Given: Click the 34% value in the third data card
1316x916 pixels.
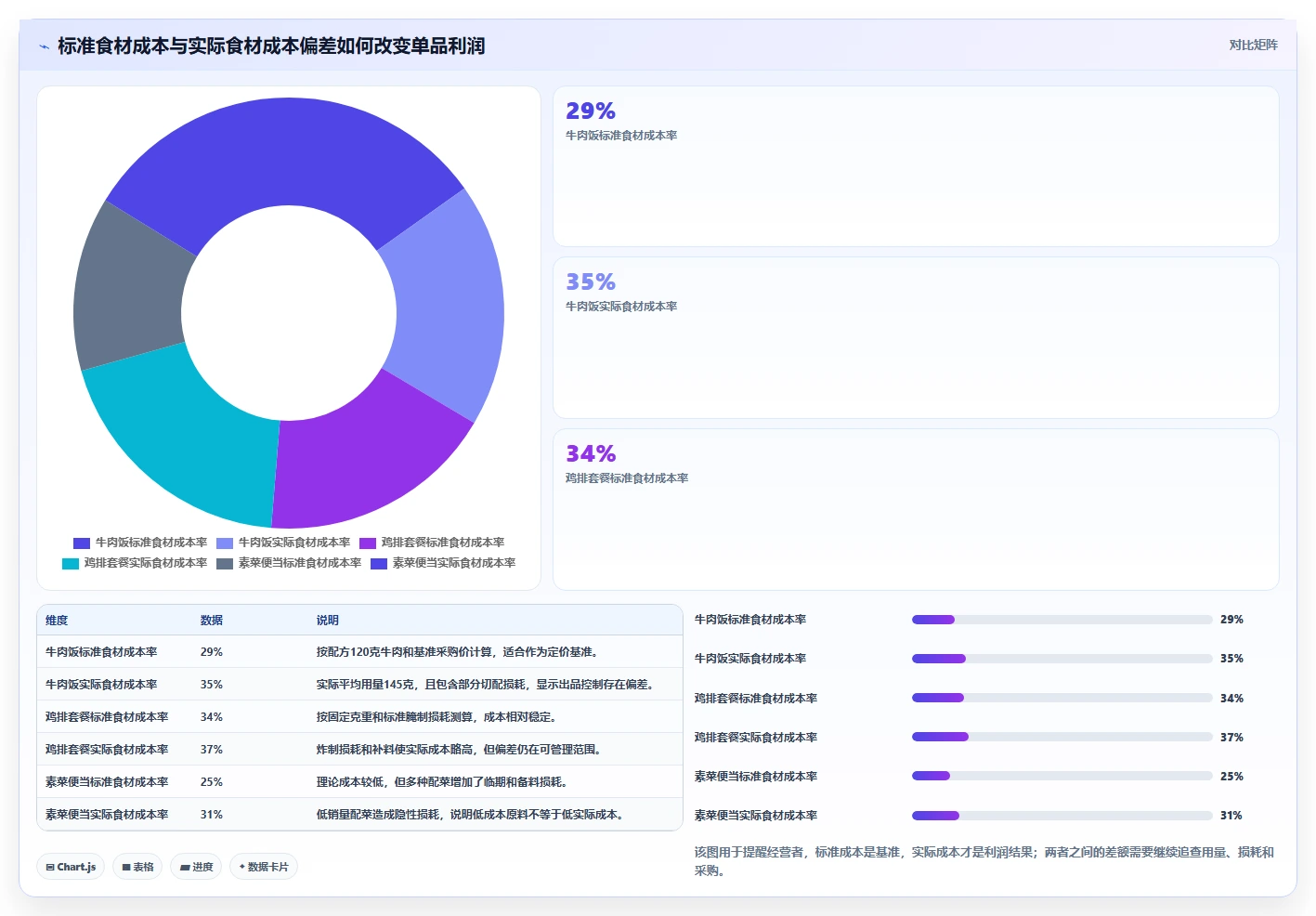Looking at the screenshot, I should 591,454.
